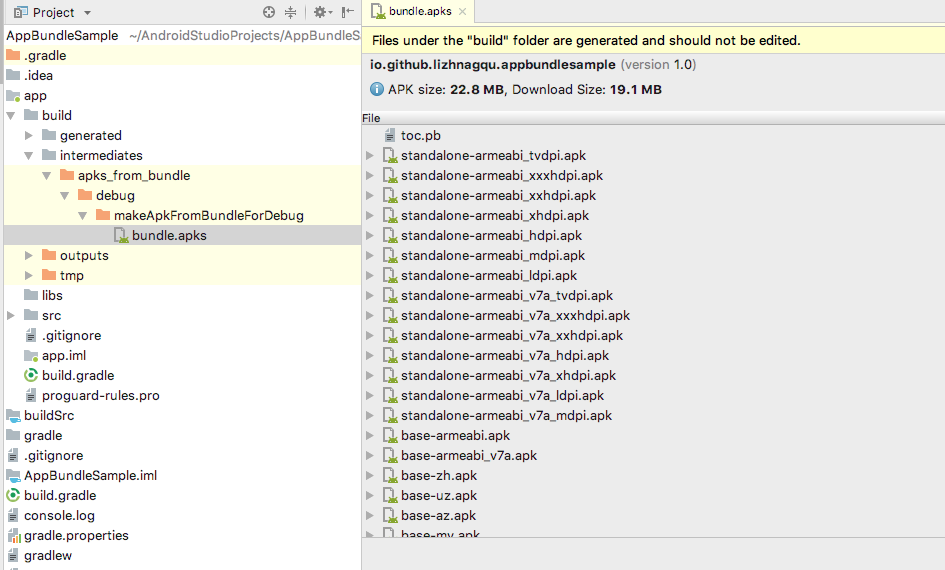Collapse the build folder

[x=12, y=115]
